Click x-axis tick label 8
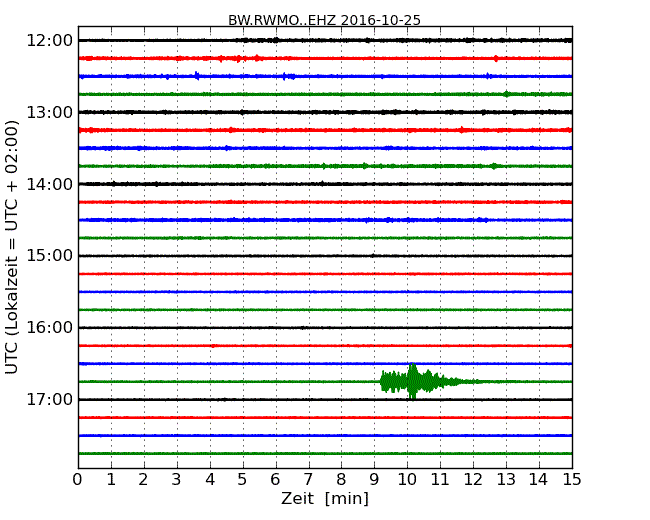This screenshot has width=650, height=520. 342,480
